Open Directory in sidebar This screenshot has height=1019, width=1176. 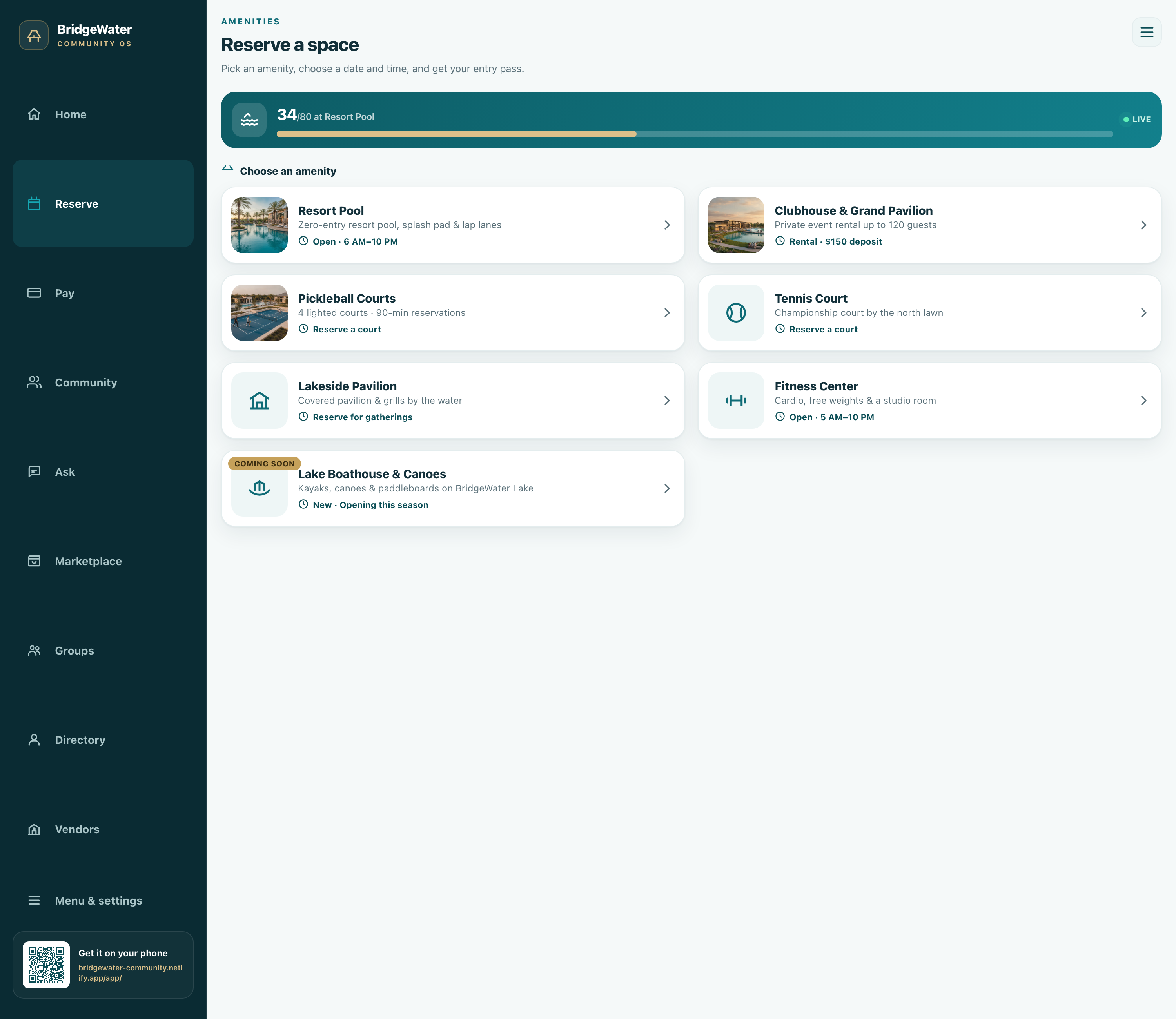click(103, 739)
